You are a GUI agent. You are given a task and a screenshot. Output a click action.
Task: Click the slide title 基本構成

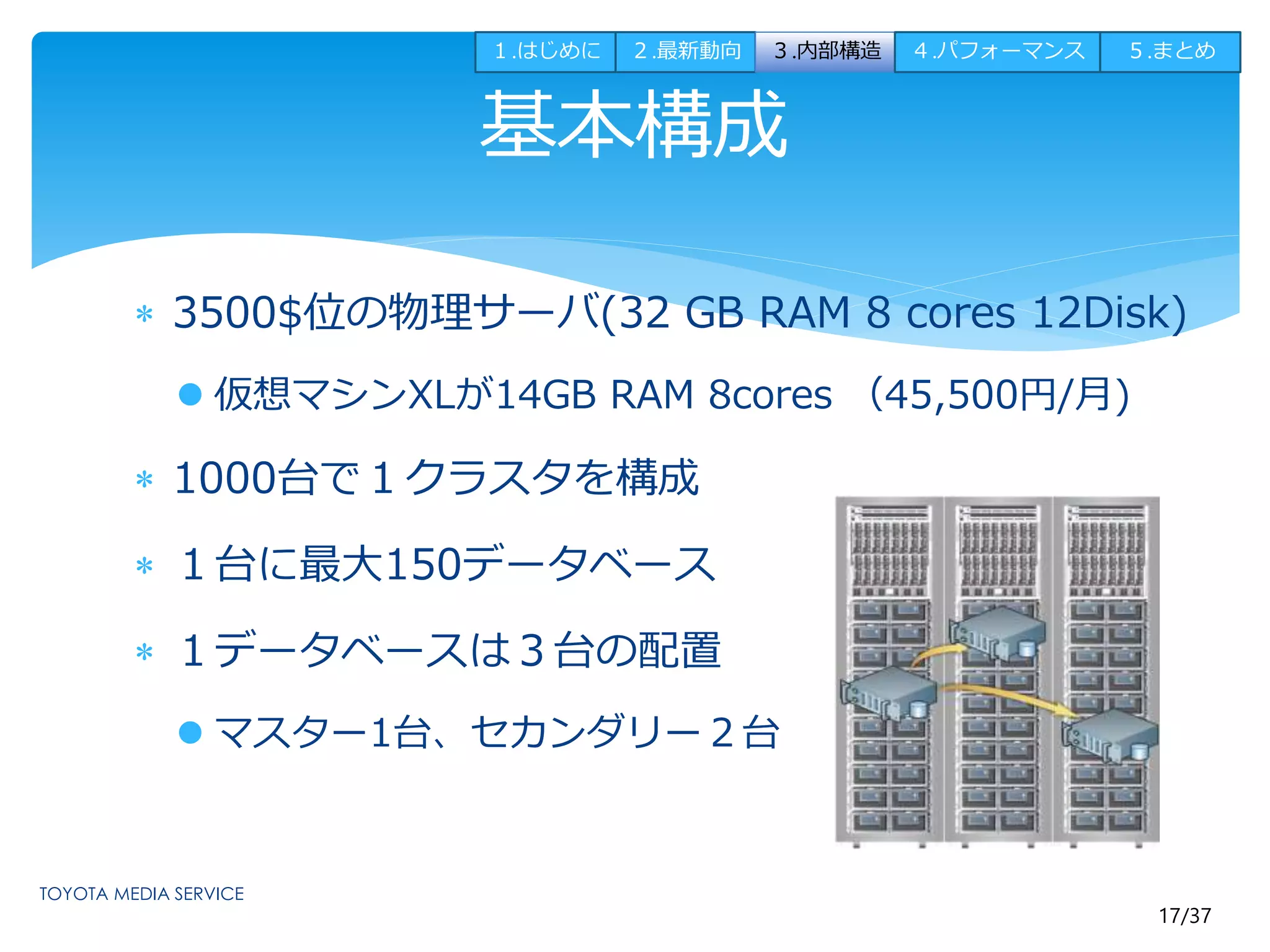point(634,125)
